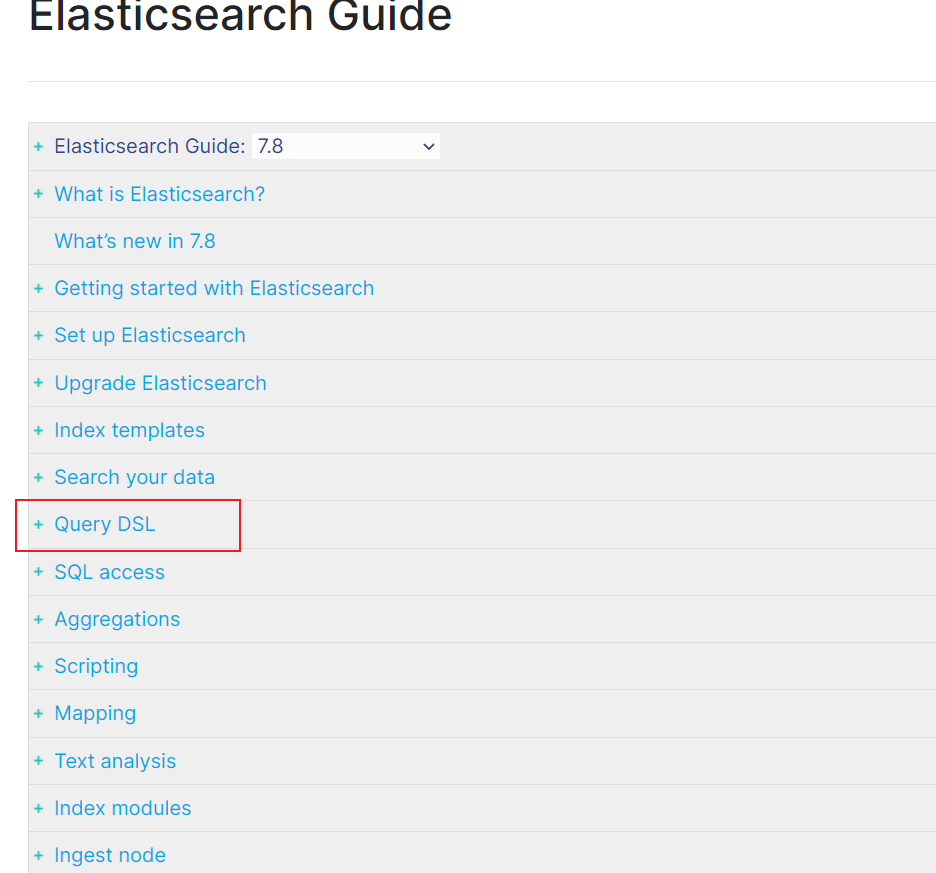Click the plus icon beside Upgrade Elasticsearch
This screenshot has height=873, width=936.
(x=39, y=383)
